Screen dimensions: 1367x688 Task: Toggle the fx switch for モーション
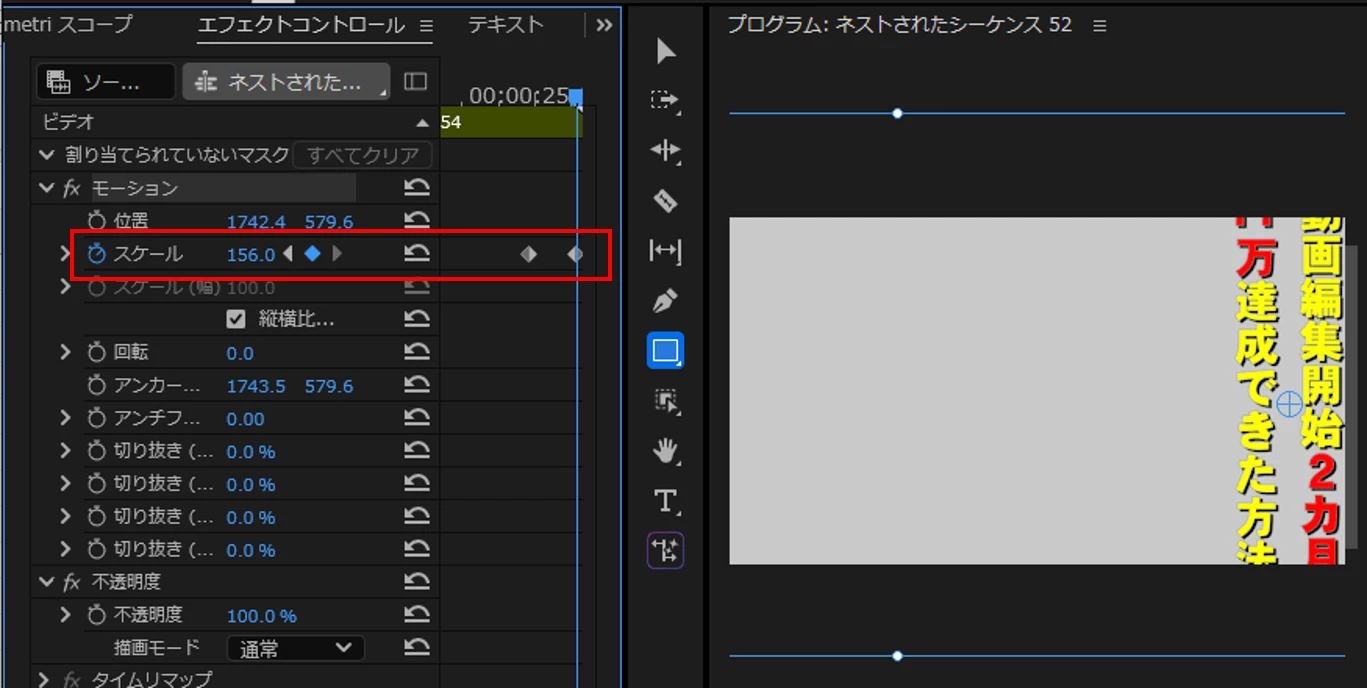tap(72, 188)
